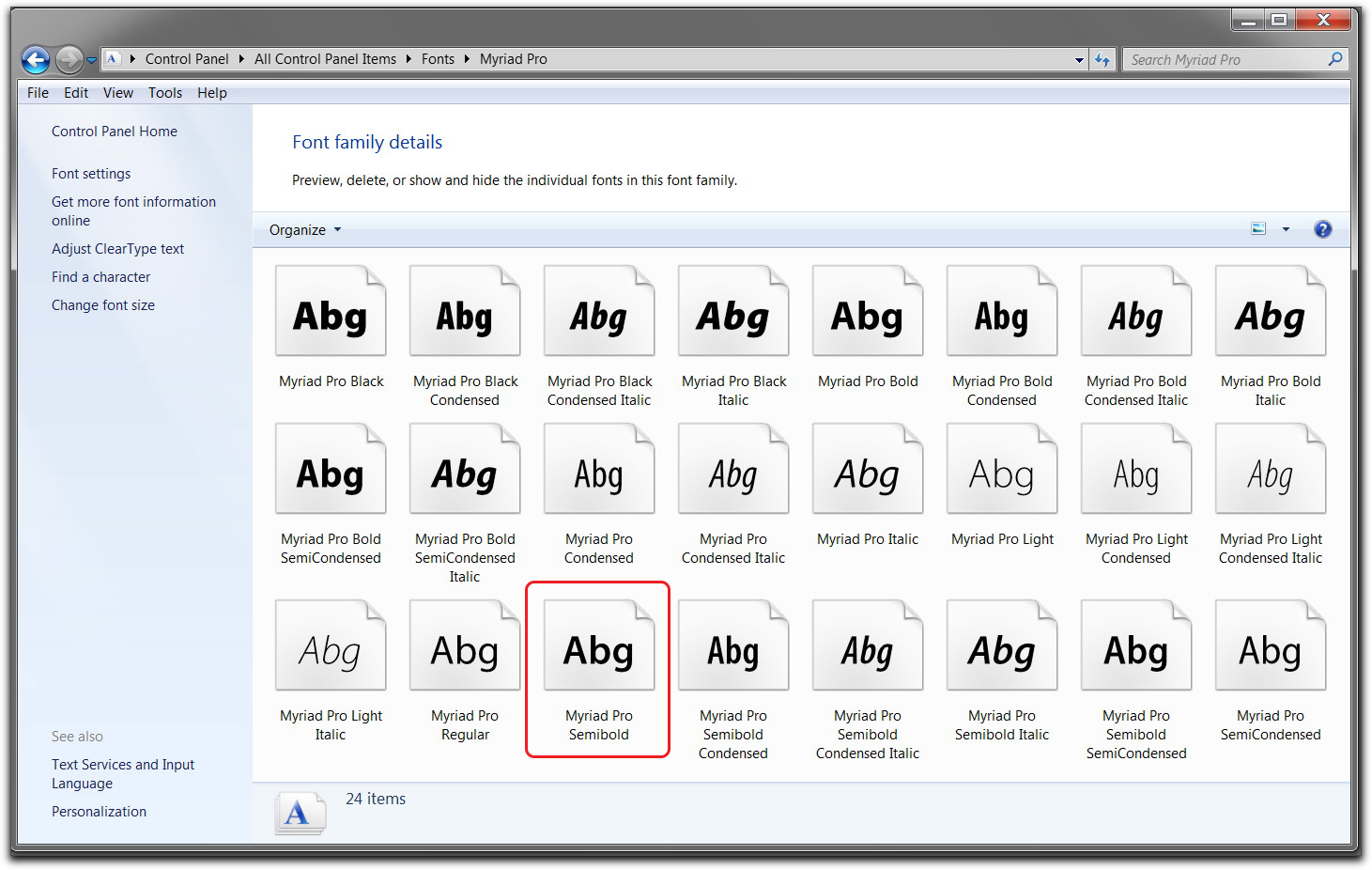Open the view options dropdown arrow
The width and height of the screenshot is (1372, 870).
click(x=1286, y=229)
